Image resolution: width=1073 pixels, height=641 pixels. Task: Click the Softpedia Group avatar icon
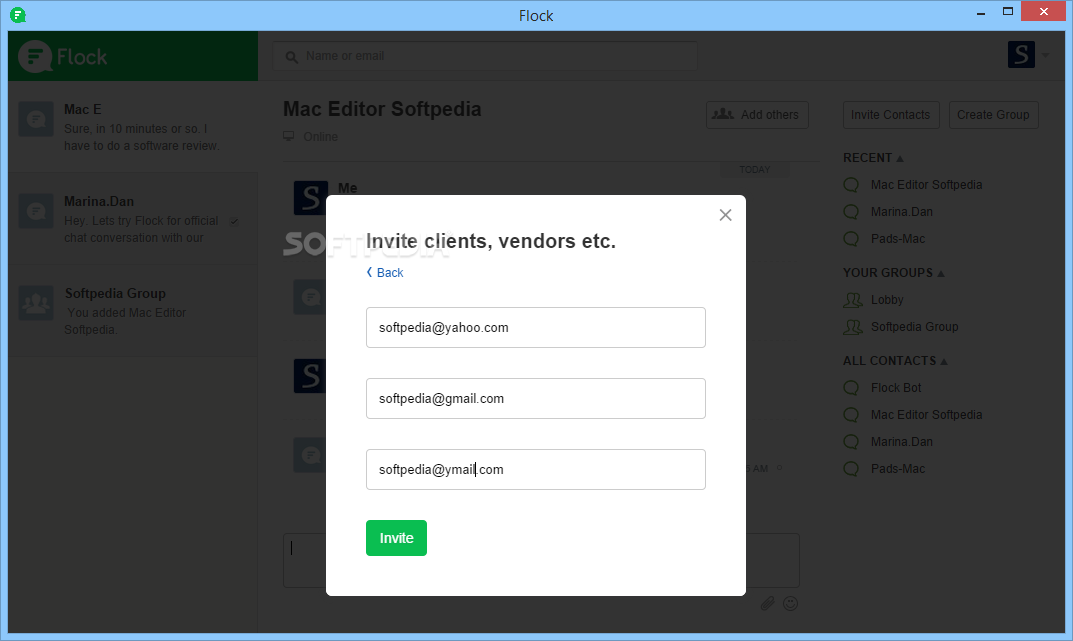pyautogui.click(x=36, y=303)
